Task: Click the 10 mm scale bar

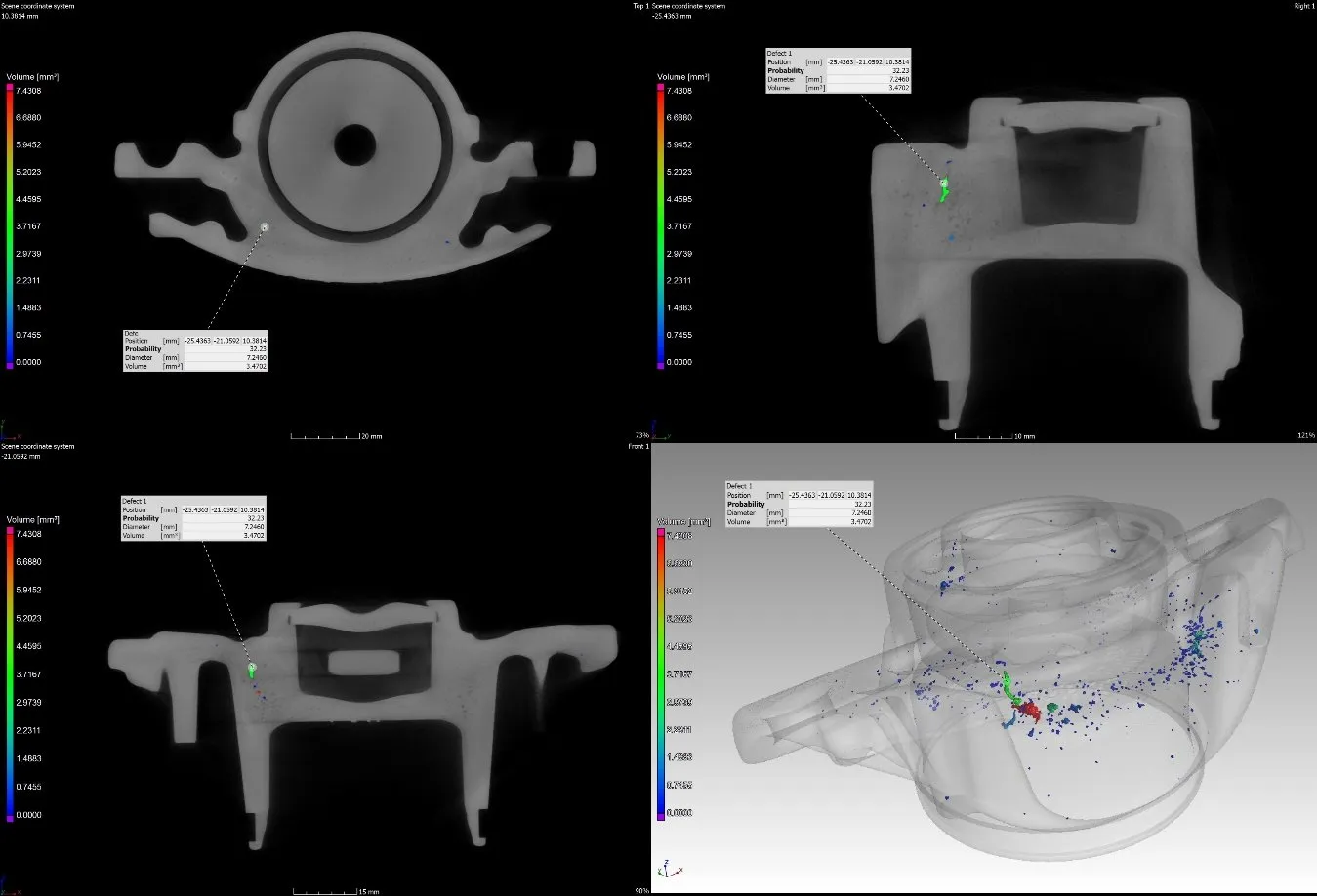Action: [x=994, y=436]
